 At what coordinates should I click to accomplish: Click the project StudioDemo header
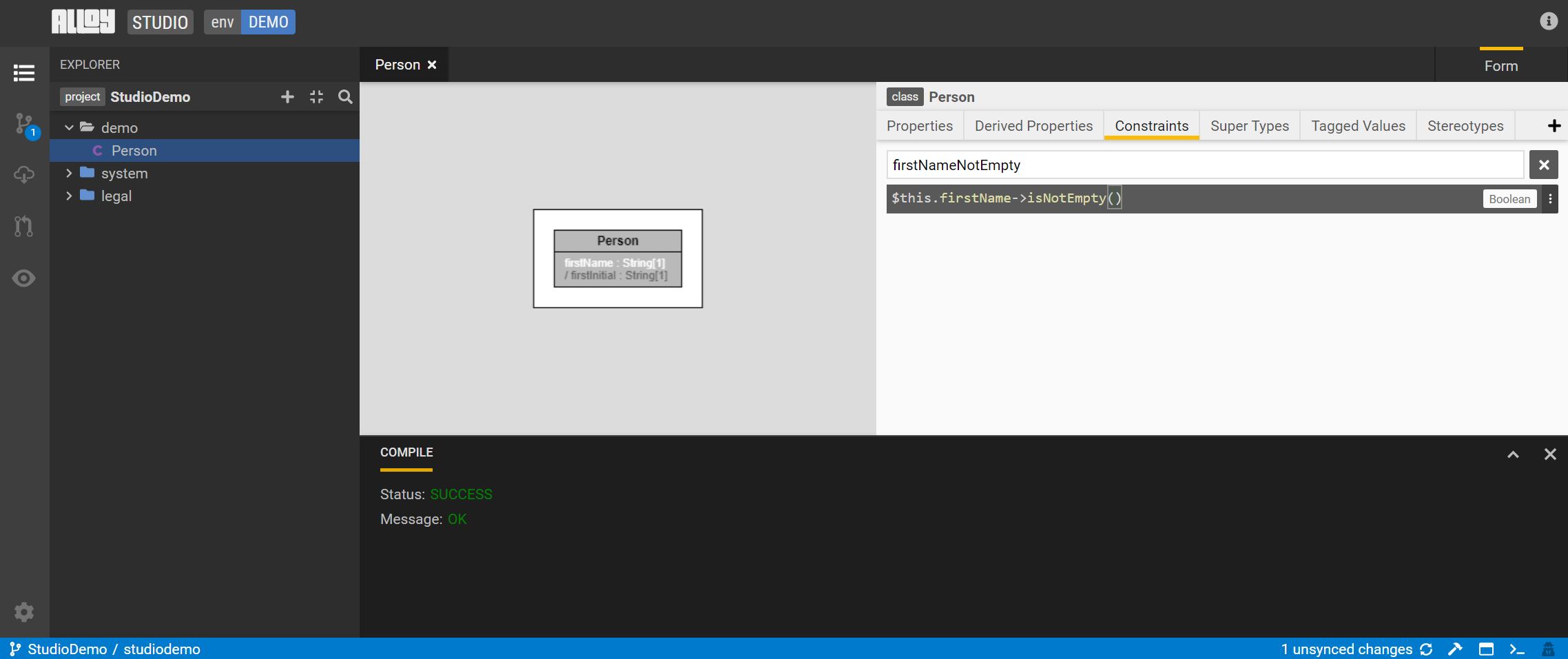[x=125, y=97]
